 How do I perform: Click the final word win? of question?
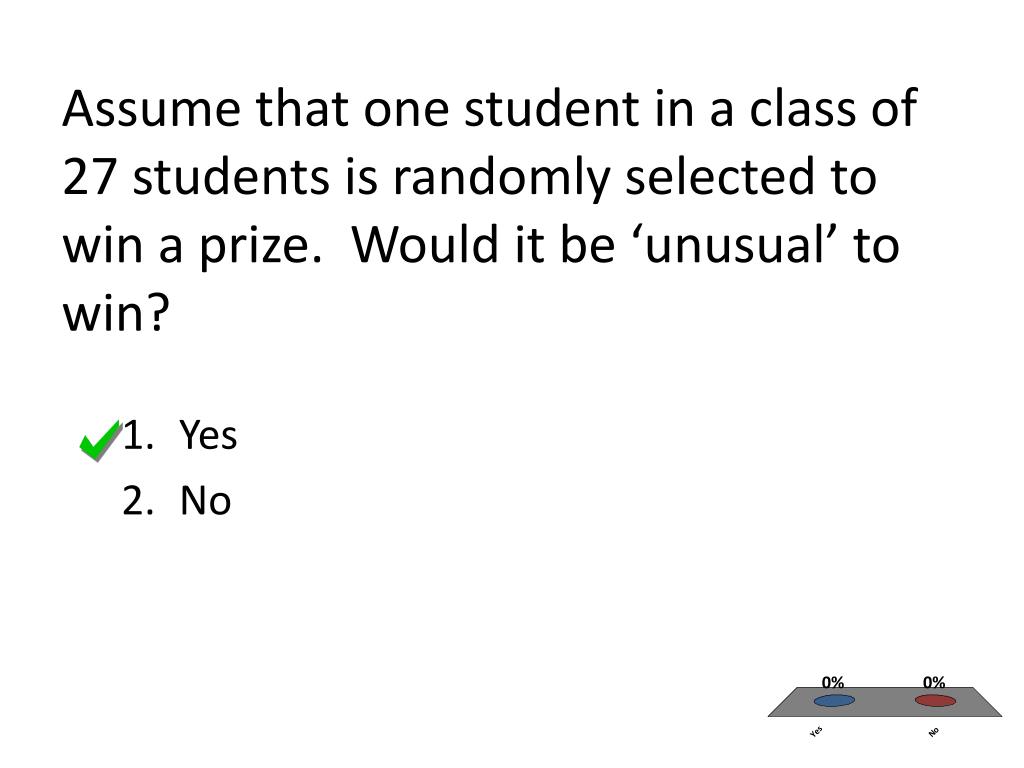point(116,313)
